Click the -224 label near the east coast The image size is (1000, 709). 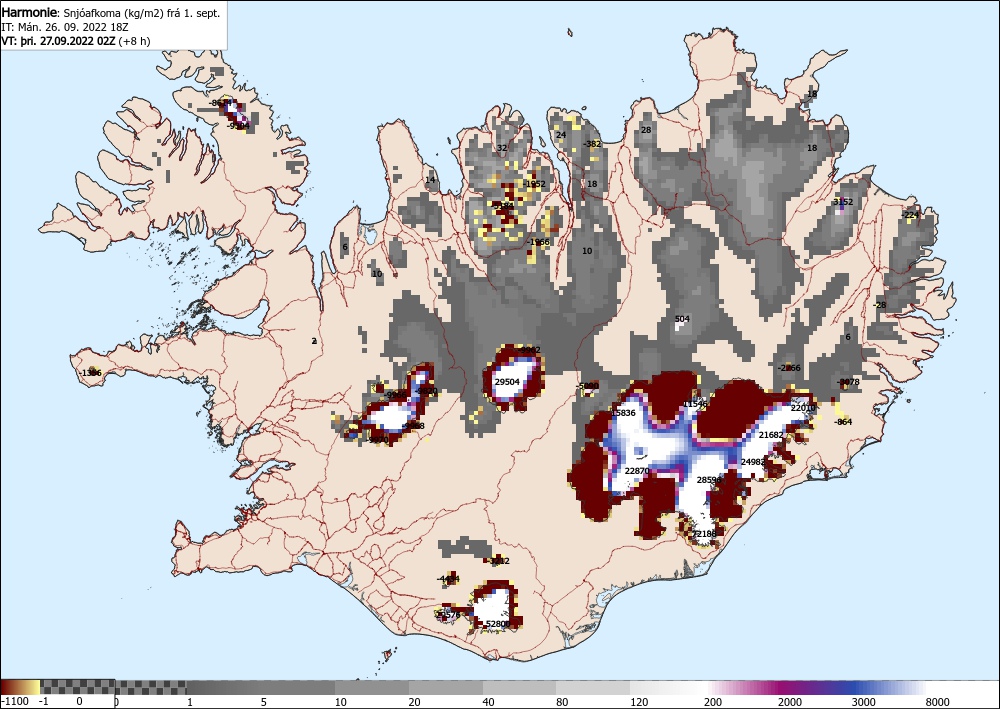tap(911, 215)
